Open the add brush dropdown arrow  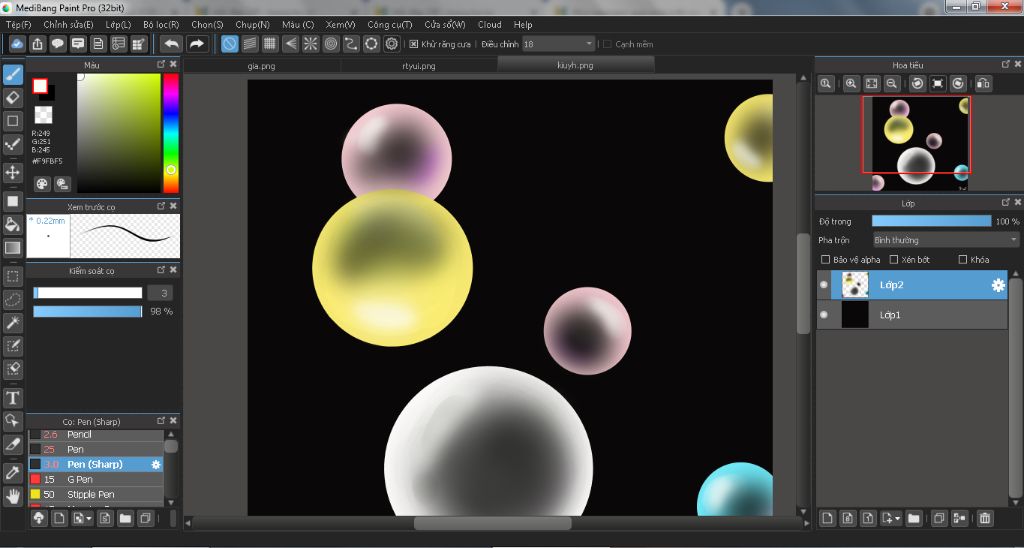(x=88, y=519)
